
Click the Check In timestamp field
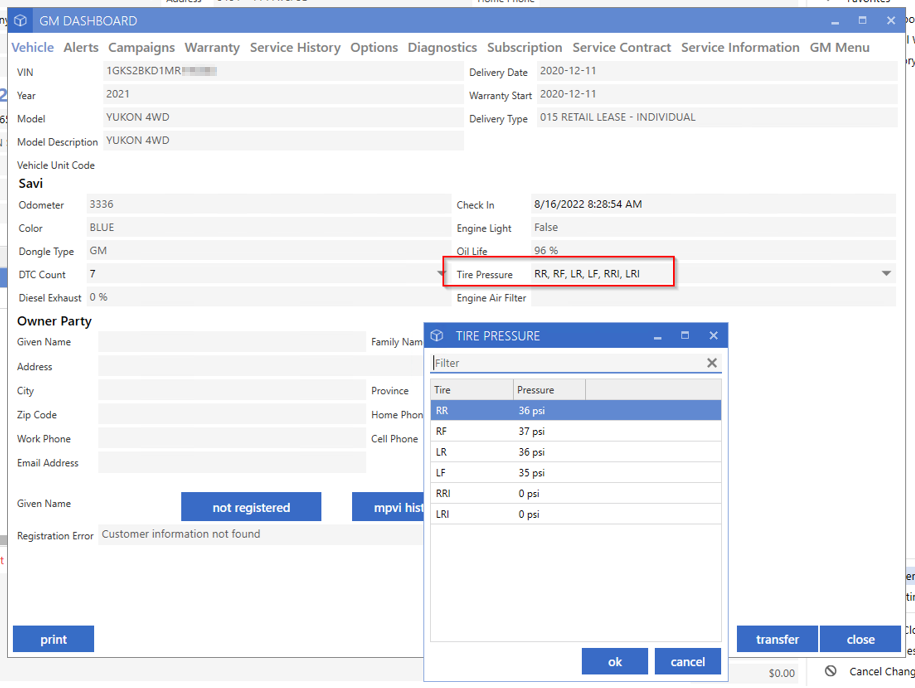(713, 204)
